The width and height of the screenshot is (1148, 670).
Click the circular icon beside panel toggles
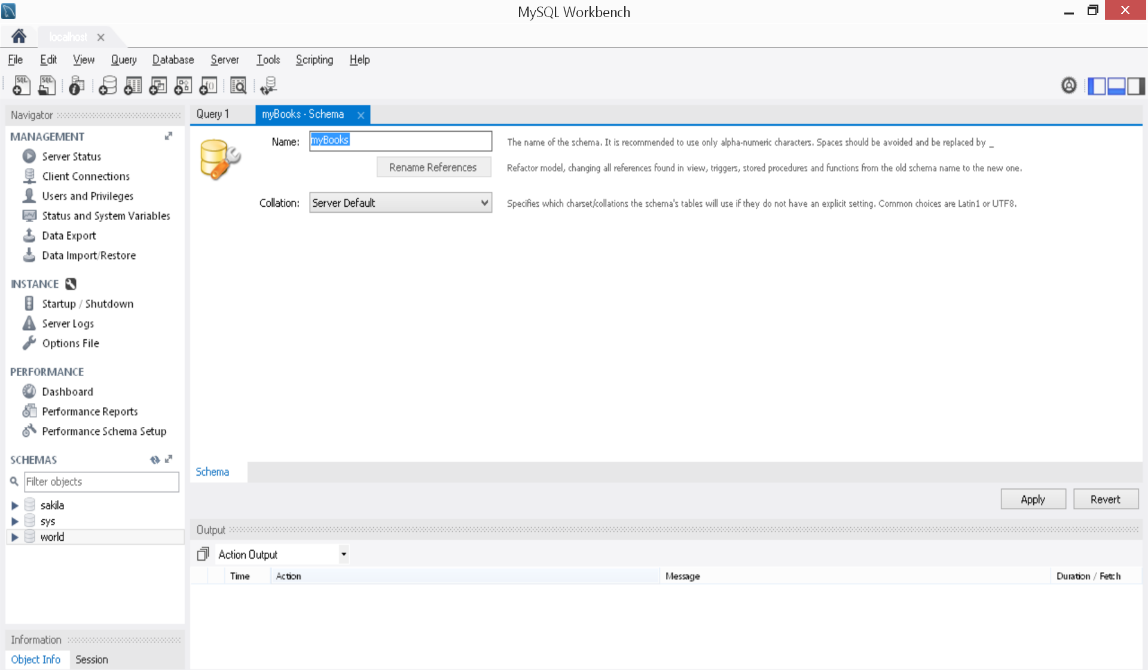tap(1069, 86)
